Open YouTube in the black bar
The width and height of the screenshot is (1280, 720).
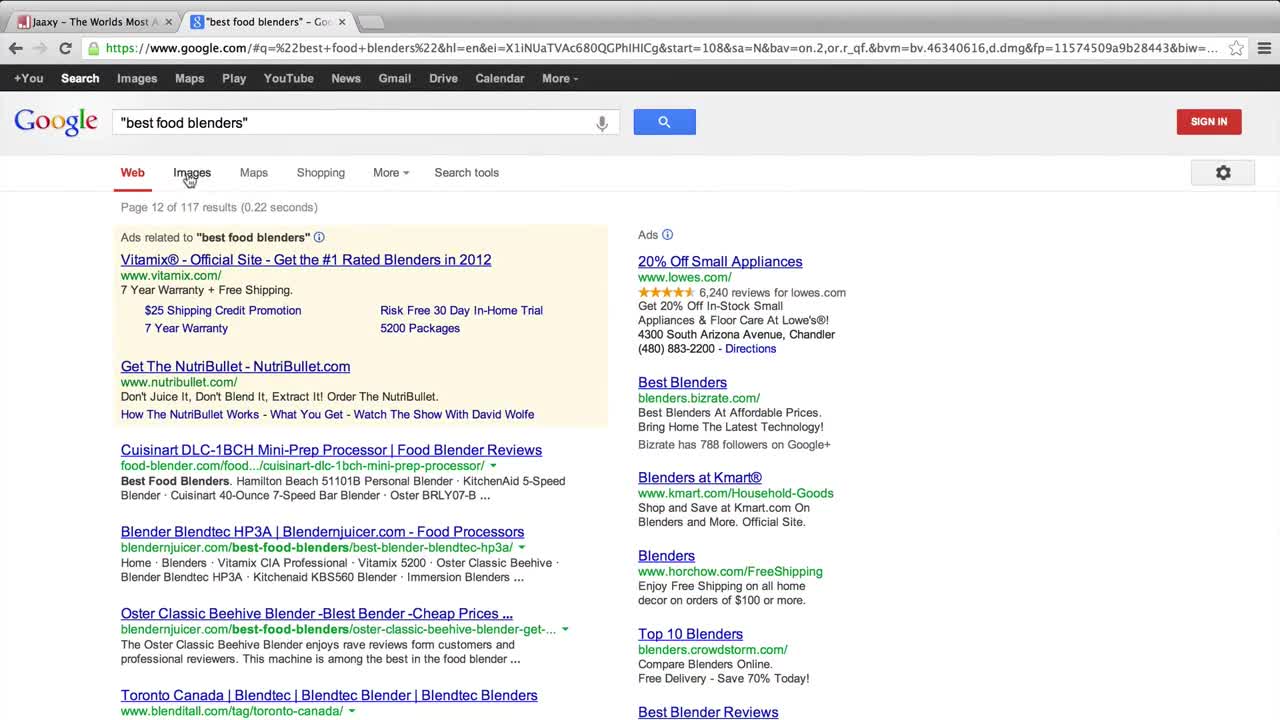click(289, 78)
